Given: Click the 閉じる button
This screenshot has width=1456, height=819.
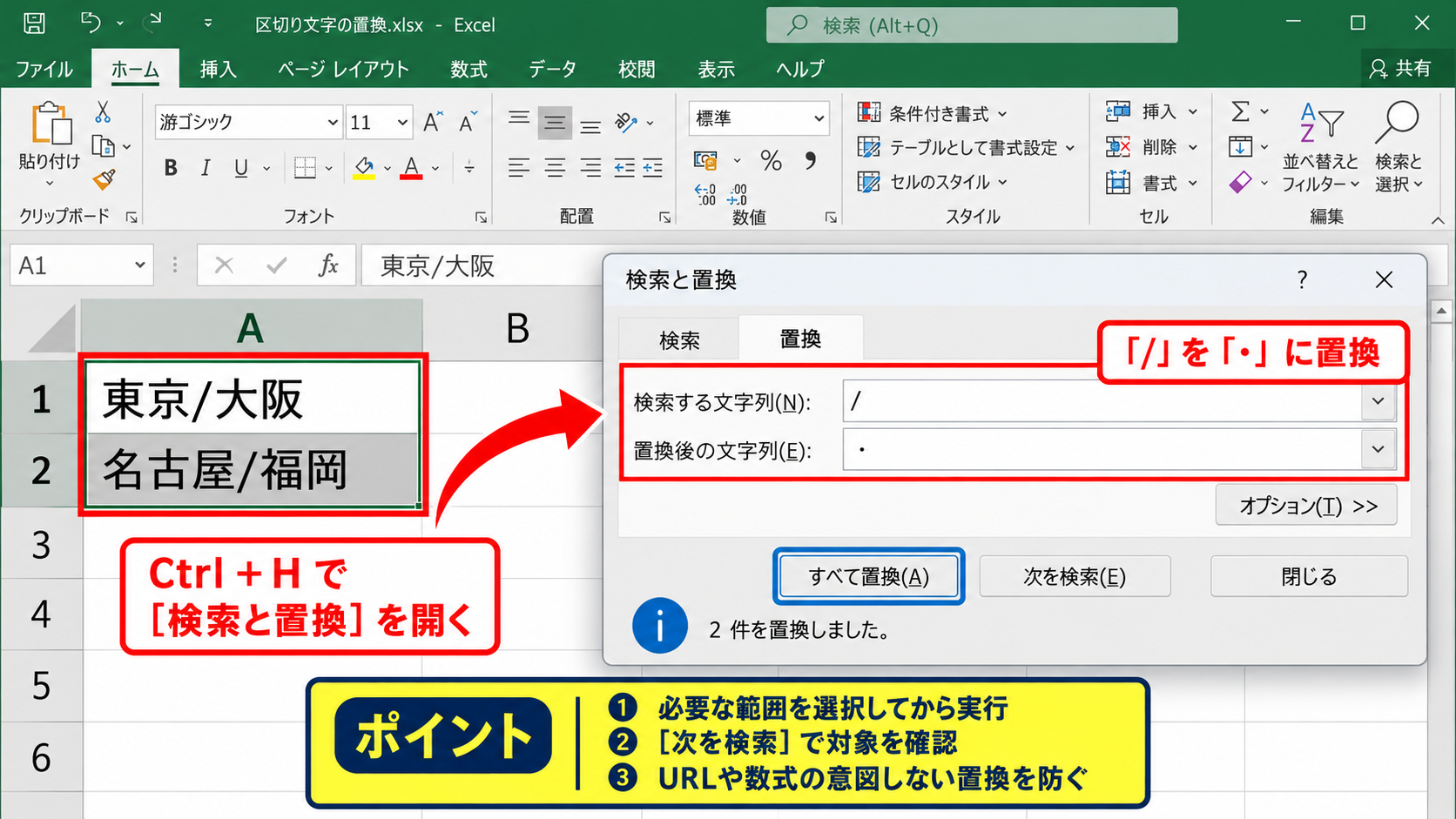Looking at the screenshot, I should (x=1309, y=576).
